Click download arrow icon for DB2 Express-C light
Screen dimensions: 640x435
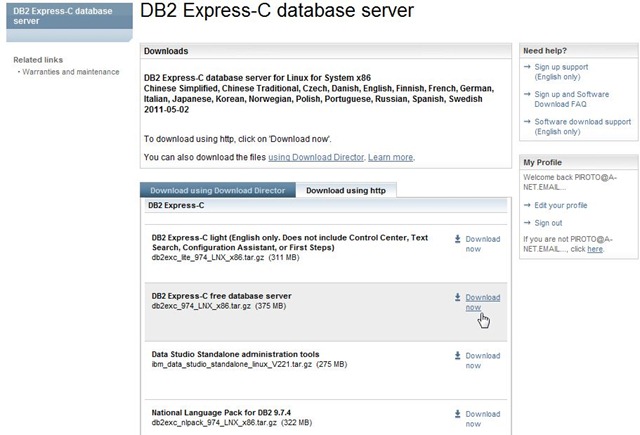point(457,239)
